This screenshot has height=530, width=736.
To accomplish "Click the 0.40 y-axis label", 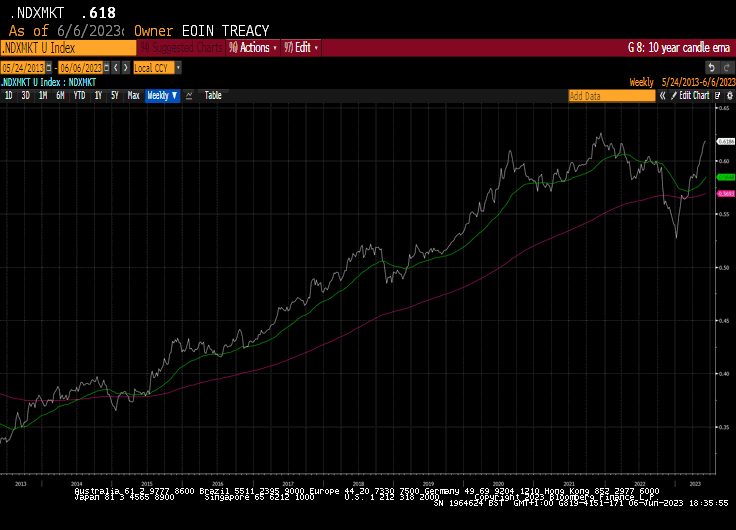I will (x=724, y=374).
